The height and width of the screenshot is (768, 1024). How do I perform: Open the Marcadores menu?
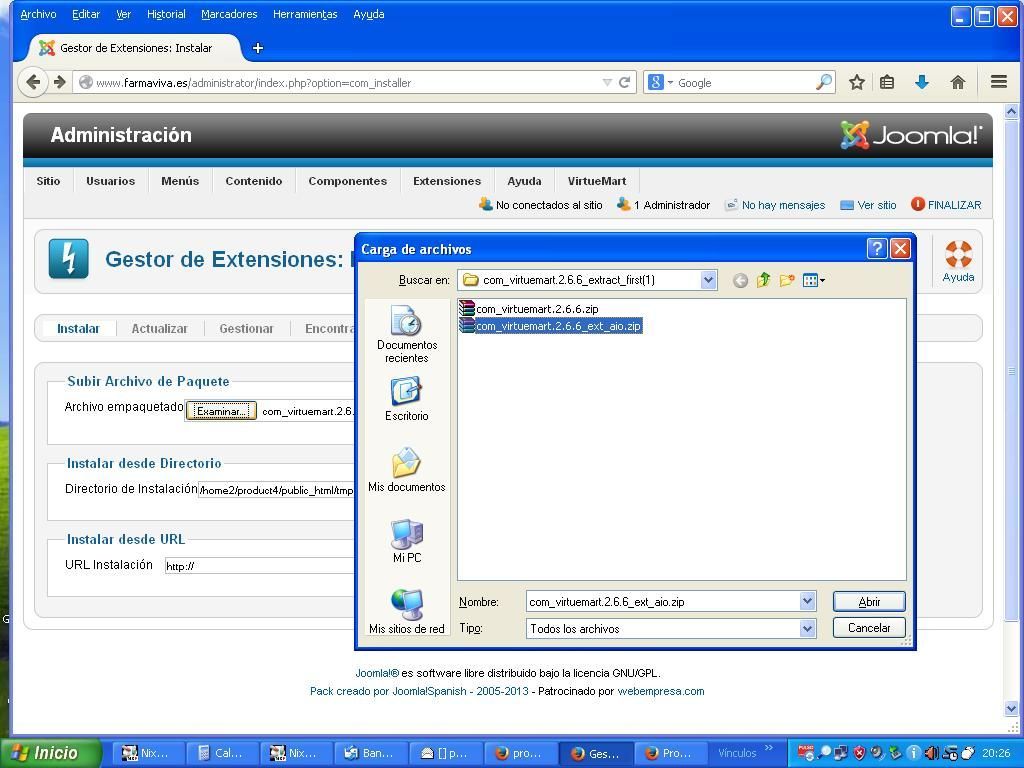click(229, 14)
